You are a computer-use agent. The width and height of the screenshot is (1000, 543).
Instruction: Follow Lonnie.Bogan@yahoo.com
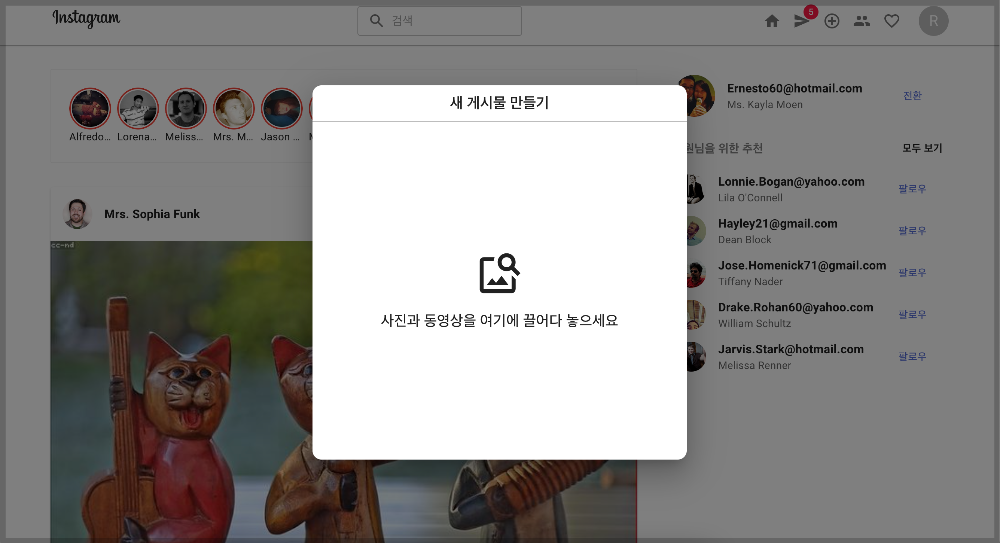coord(912,189)
